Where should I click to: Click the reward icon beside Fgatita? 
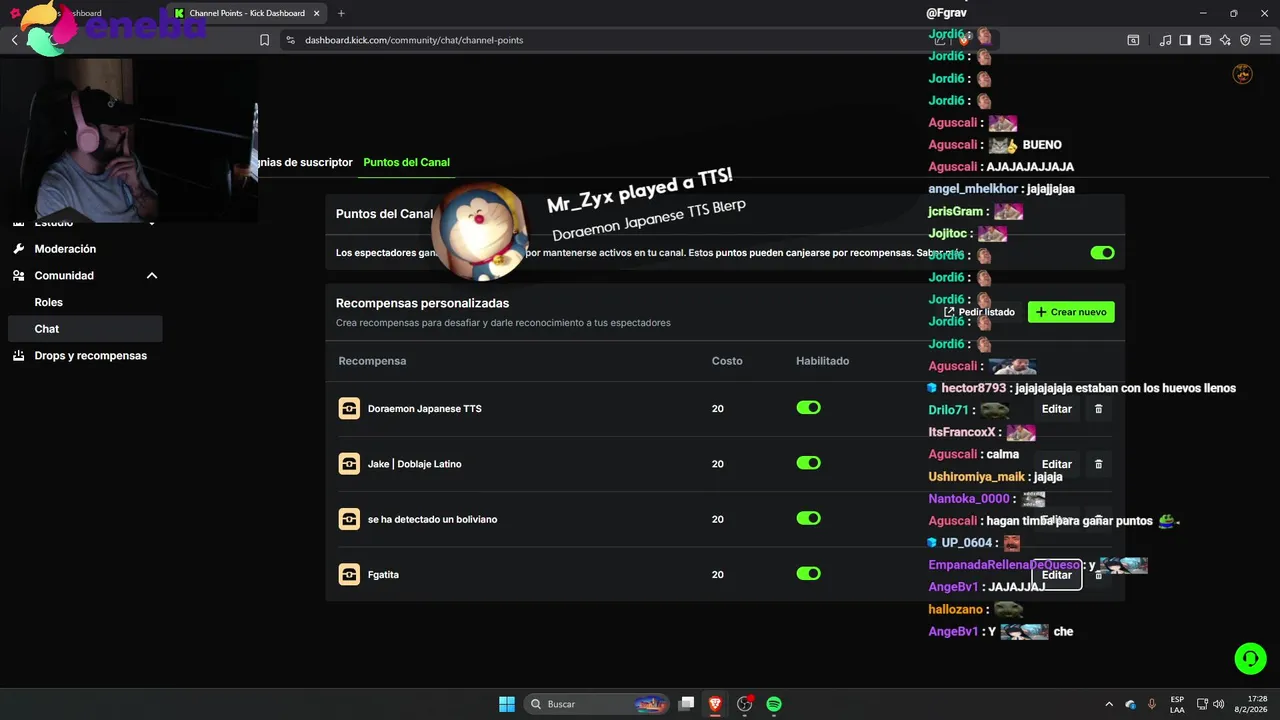click(x=349, y=574)
